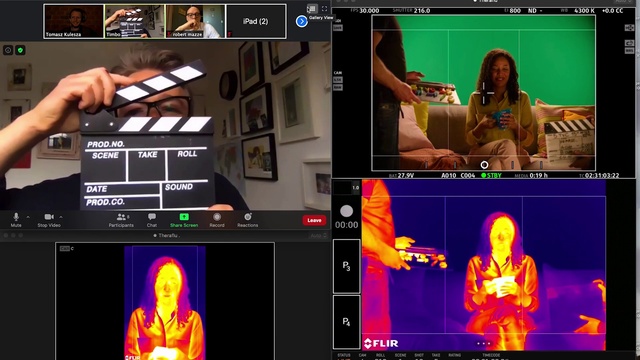Start recording with the Record icon

click(217, 217)
